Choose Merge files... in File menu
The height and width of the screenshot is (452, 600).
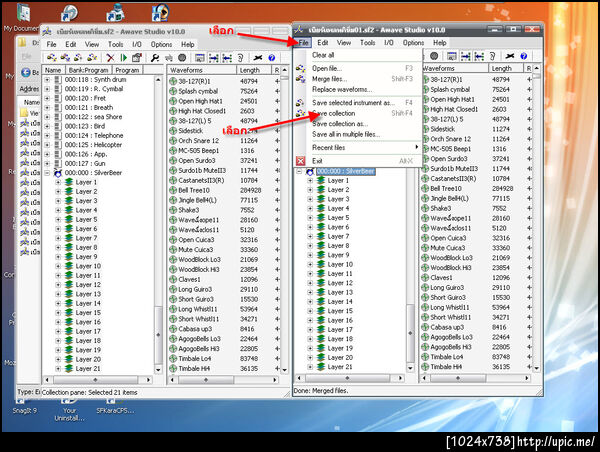click(x=329, y=79)
